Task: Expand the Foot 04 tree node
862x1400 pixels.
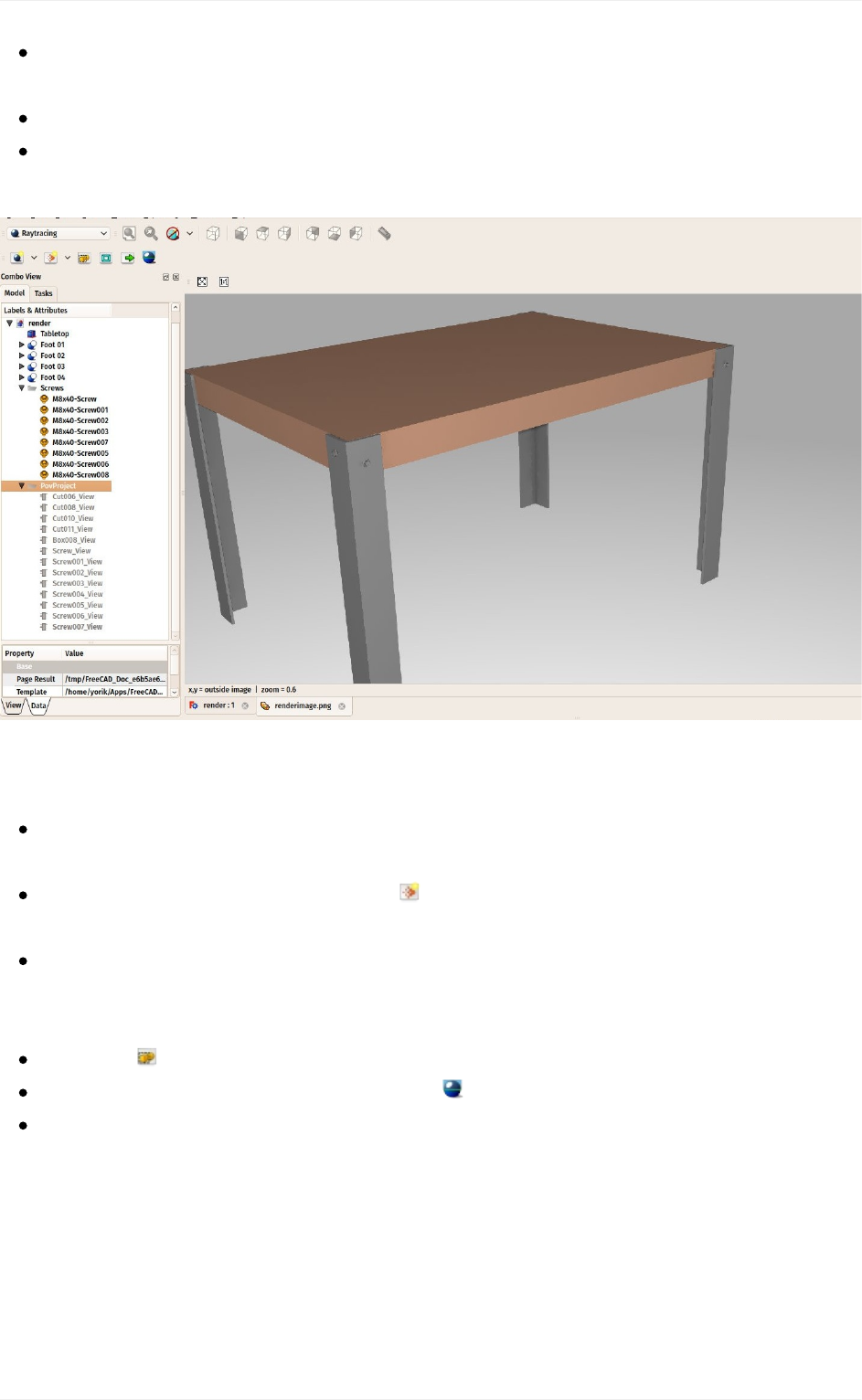Action: point(21,377)
